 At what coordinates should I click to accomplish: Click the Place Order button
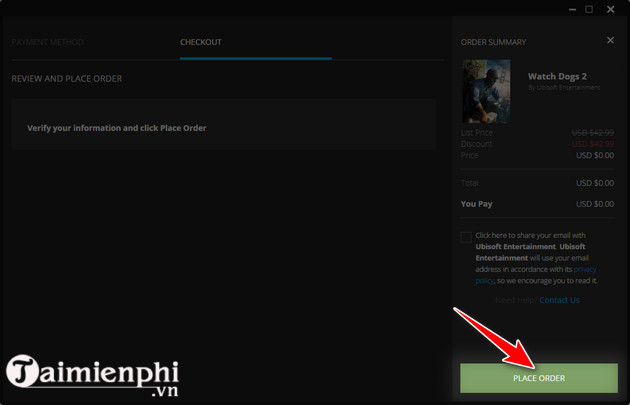coord(538,378)
